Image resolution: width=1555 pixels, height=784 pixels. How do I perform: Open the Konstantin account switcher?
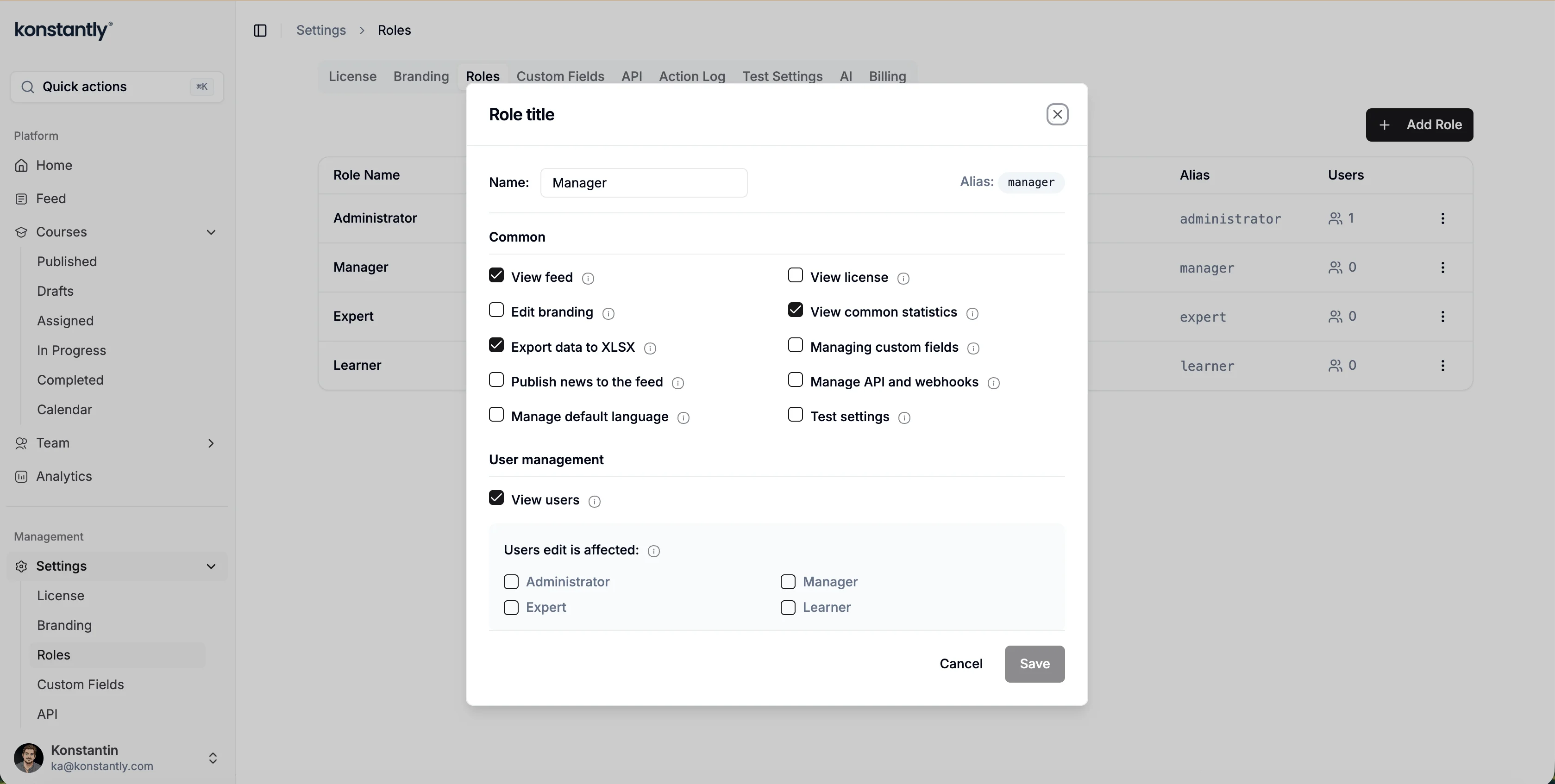click(x=213, y=758)
